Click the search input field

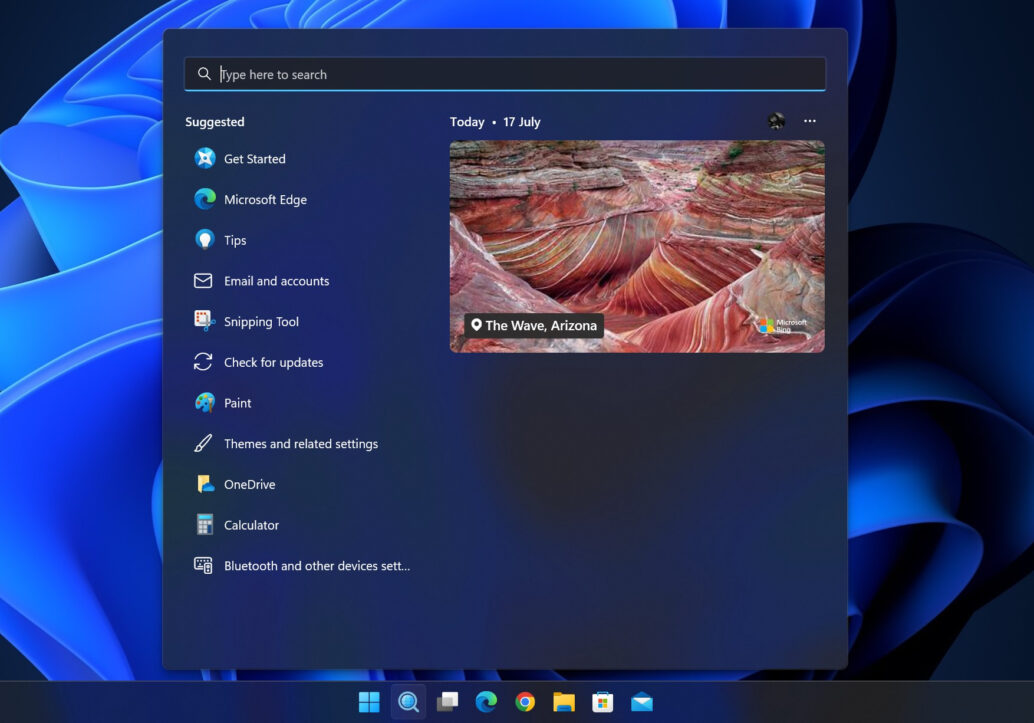click(504, 73)
